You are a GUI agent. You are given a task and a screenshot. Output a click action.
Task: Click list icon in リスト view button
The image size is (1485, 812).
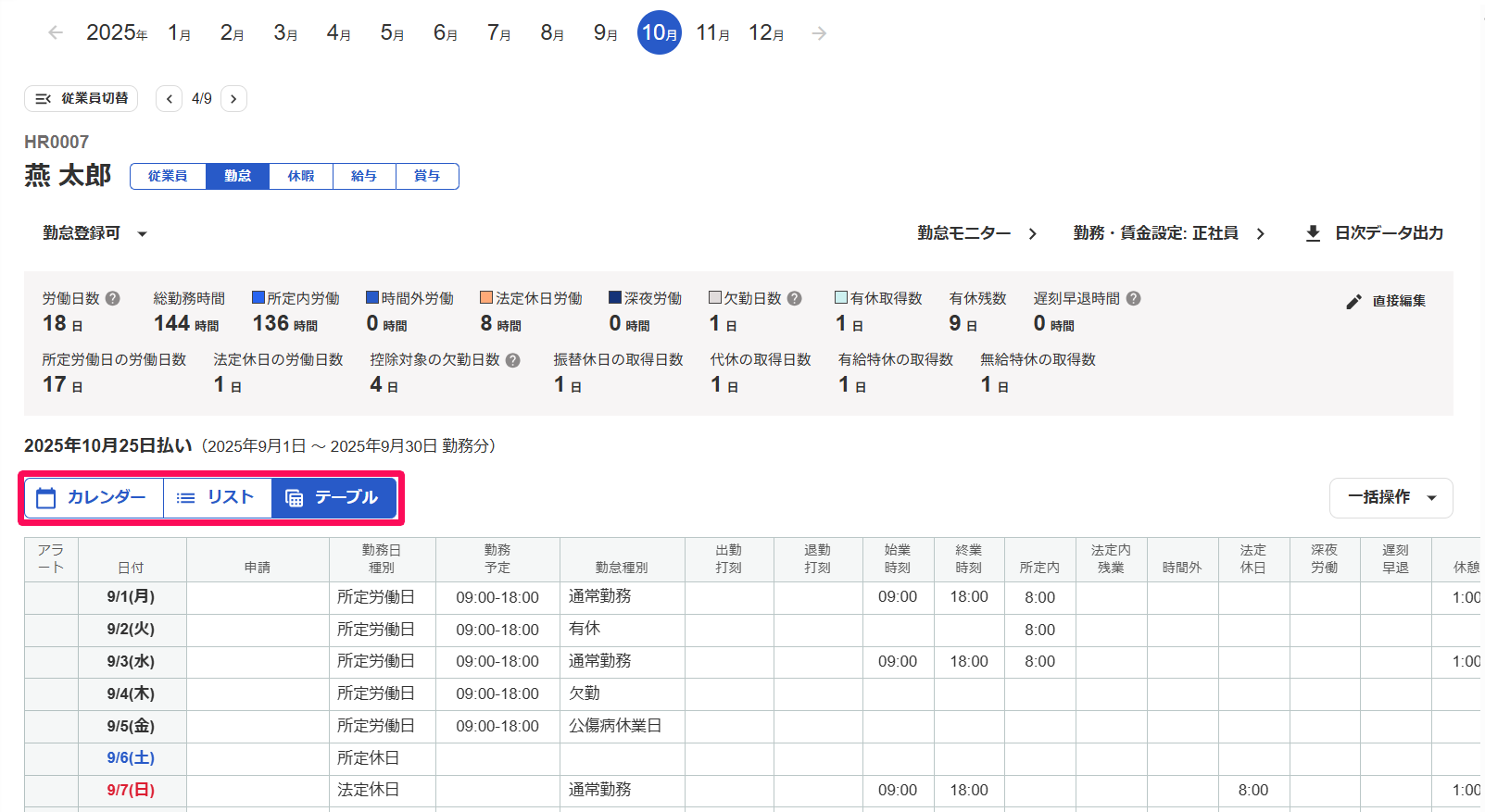185,498
